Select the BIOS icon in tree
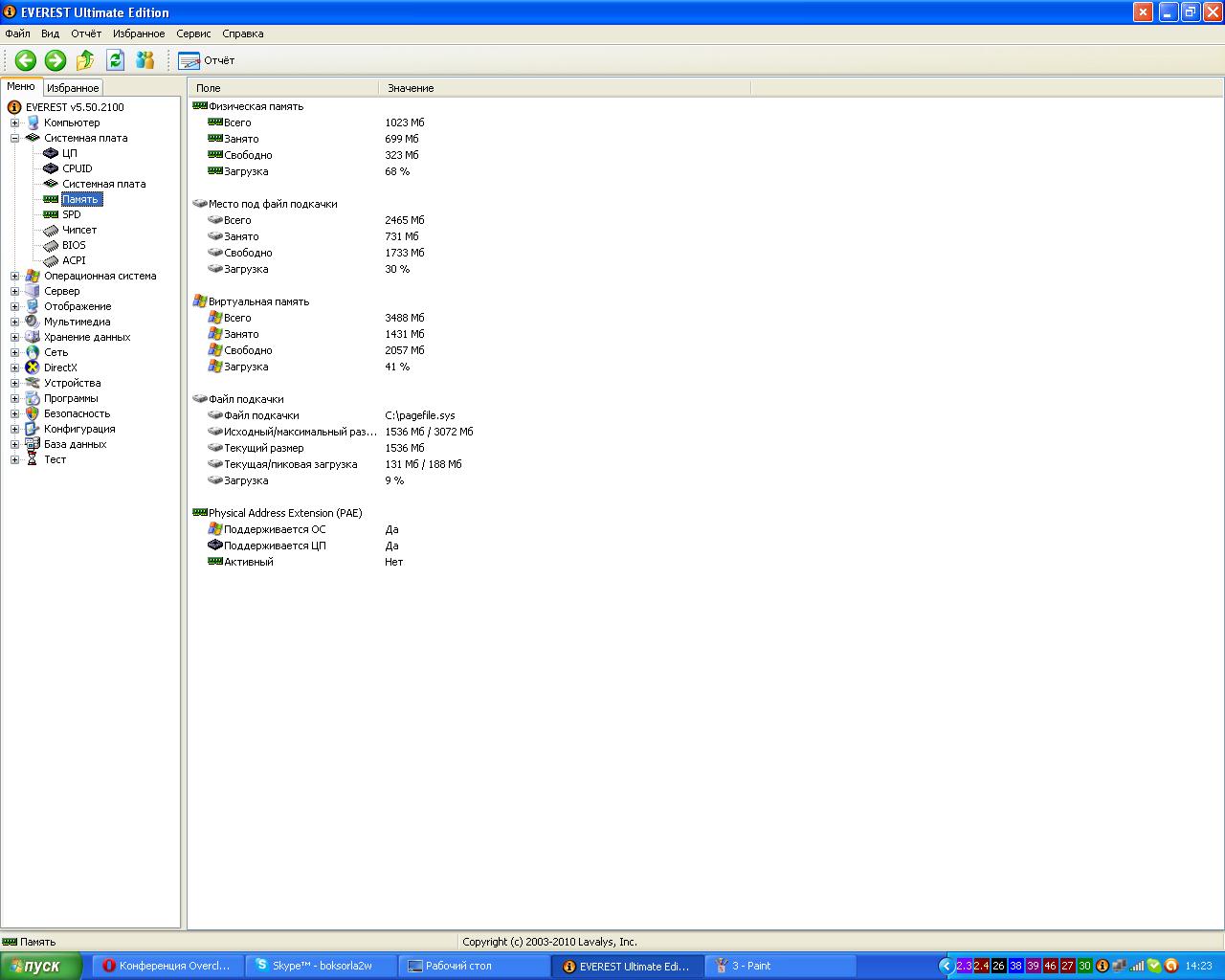1225x980 pixels. tap(51, 245)
